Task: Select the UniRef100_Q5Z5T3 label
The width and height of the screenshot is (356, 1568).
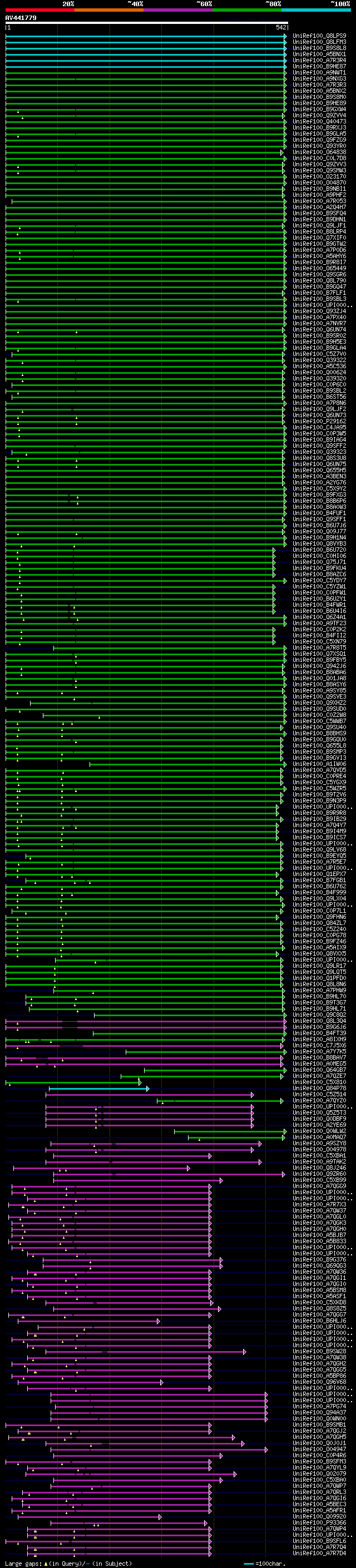Action: pyautogui.click(x=319, y=1112)
